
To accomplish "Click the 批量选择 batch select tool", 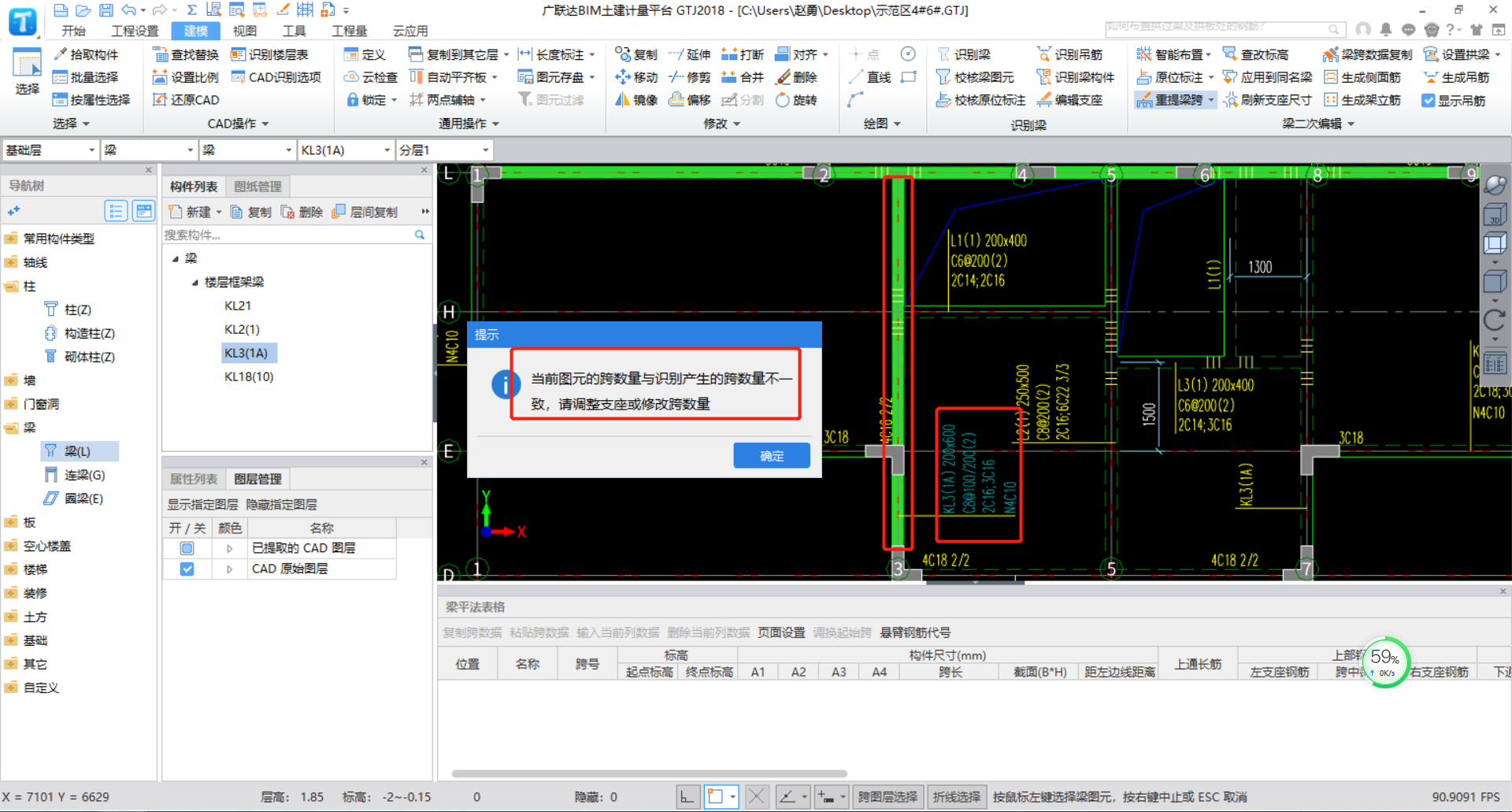I will click(86, 77).
